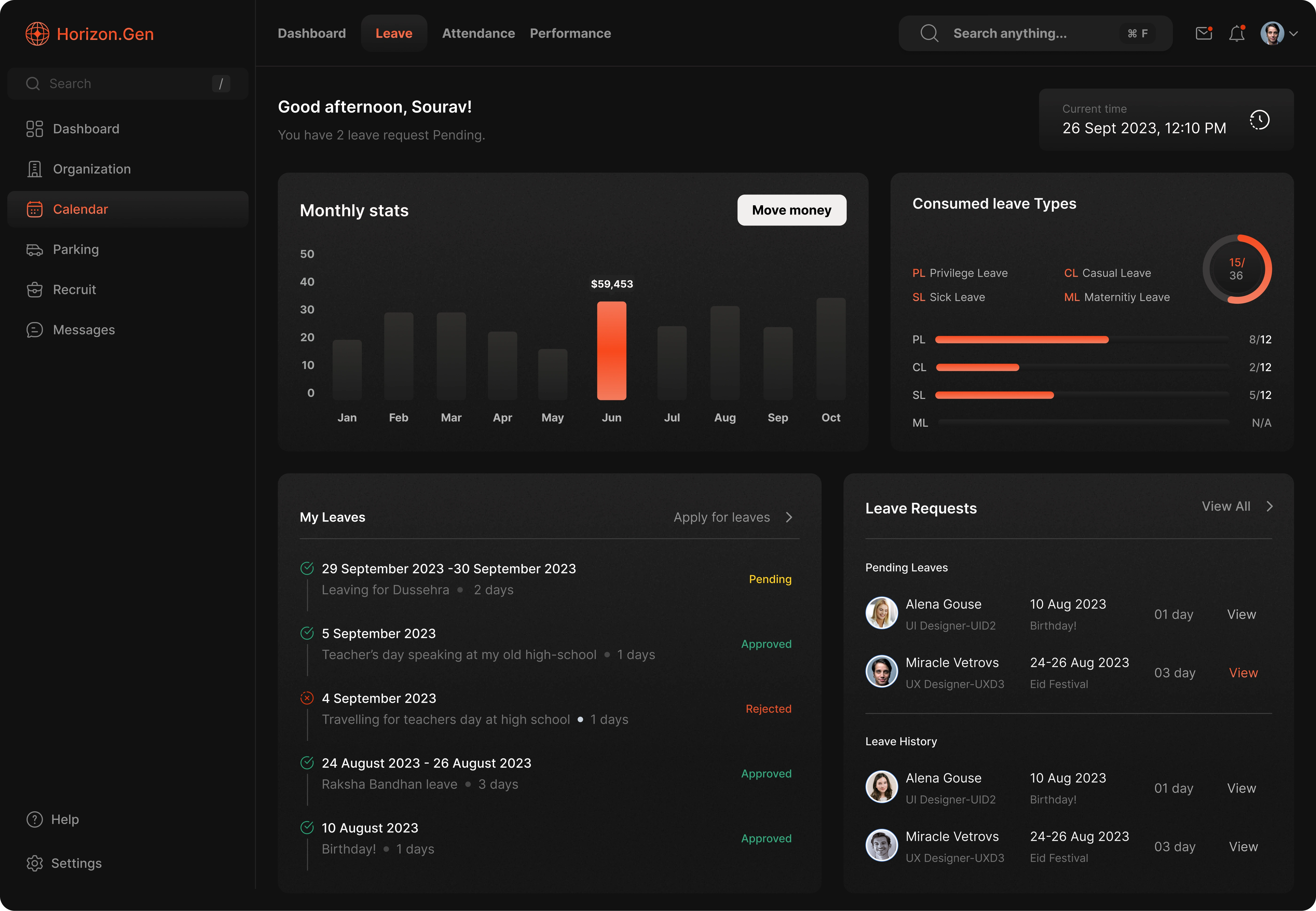This screenshot has width=1316, height=911.
Task: Click the Help question-mark icon
Action: click(35, 819)
